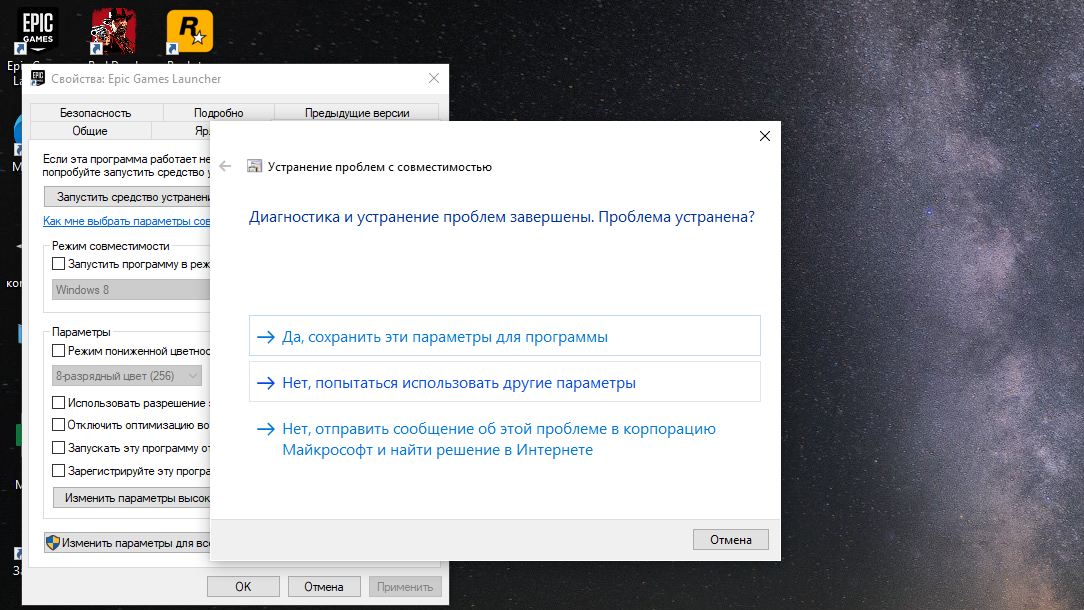Switch to the Общие tab
The image size is (1084, 610).
tap(90, 131)
